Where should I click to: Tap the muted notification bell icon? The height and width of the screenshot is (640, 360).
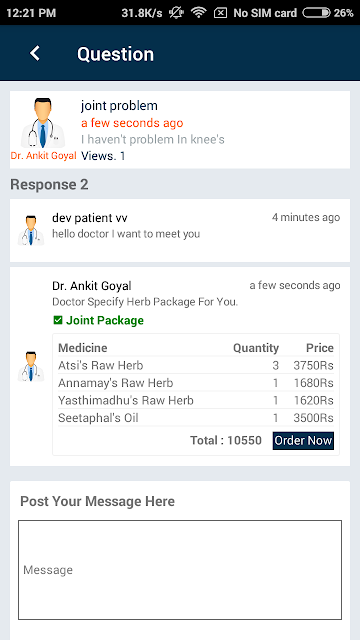[x=176, y=13]
